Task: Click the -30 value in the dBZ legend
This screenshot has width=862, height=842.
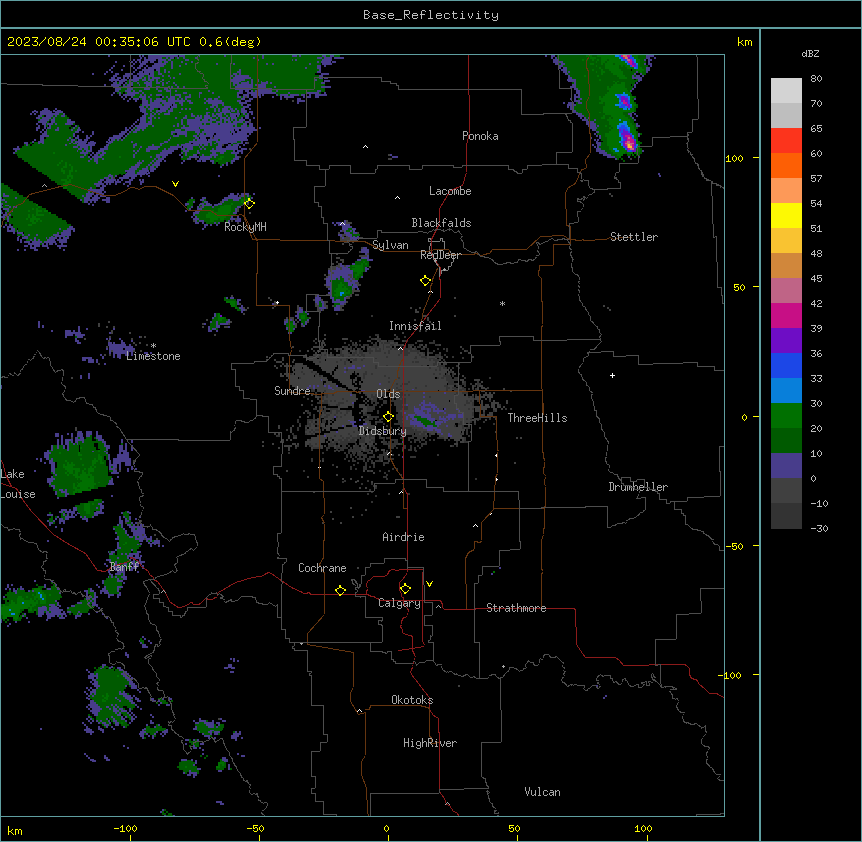Action: [819, 528]
